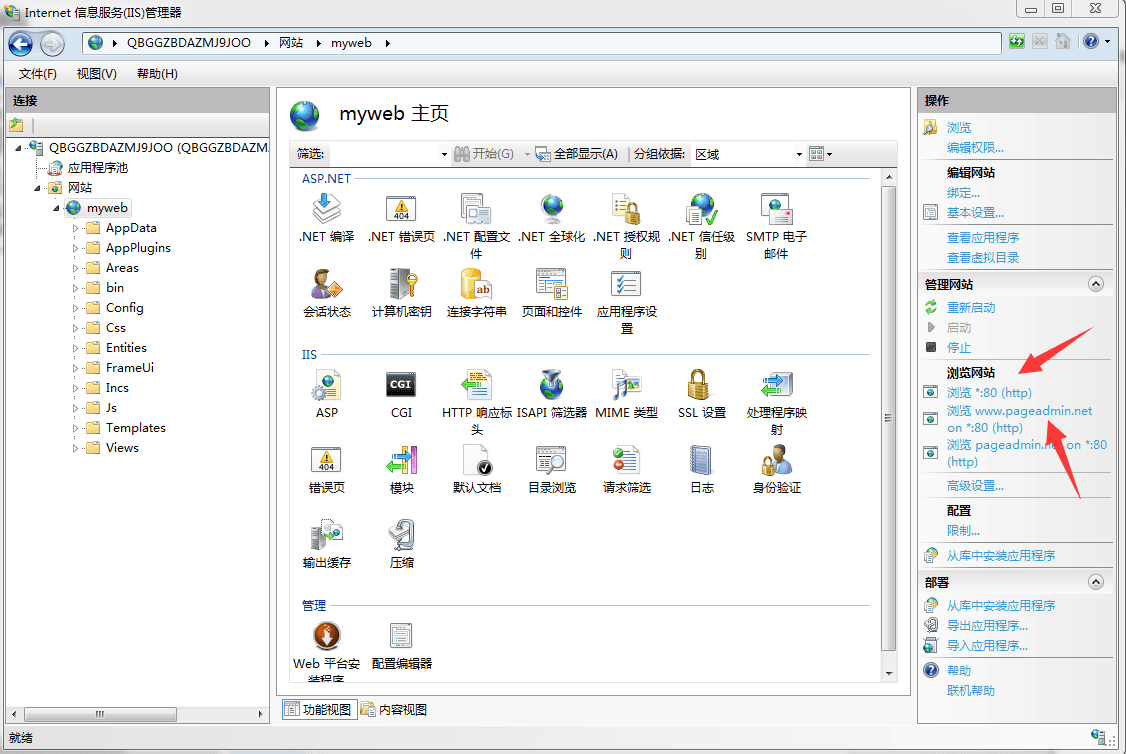Open the 处理程序映射 feature

(776, 394)
